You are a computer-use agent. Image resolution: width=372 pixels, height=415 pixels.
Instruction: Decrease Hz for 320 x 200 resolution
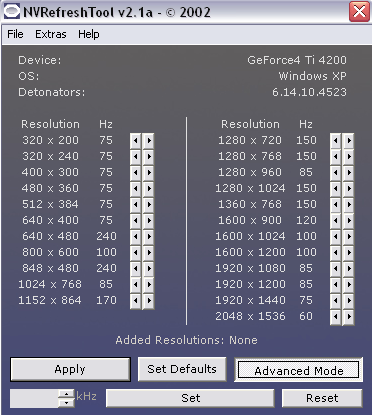pos(135,141)
